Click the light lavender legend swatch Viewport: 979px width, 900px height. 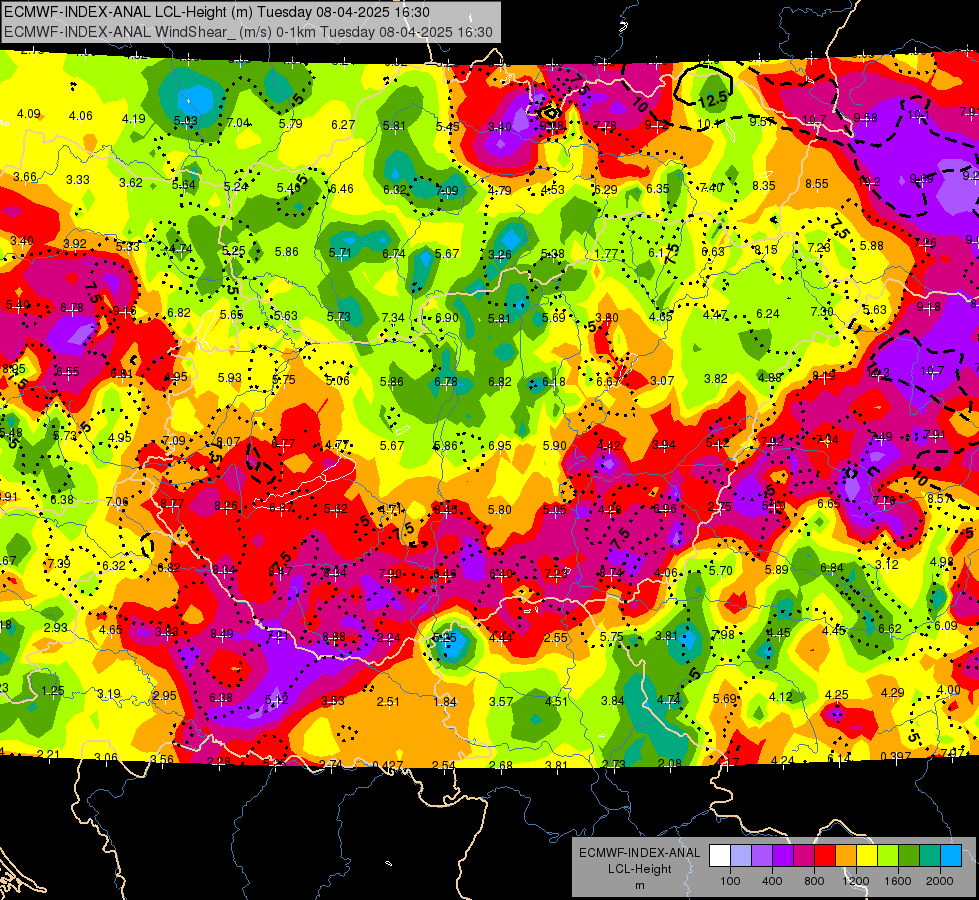[x=741, y=856]
